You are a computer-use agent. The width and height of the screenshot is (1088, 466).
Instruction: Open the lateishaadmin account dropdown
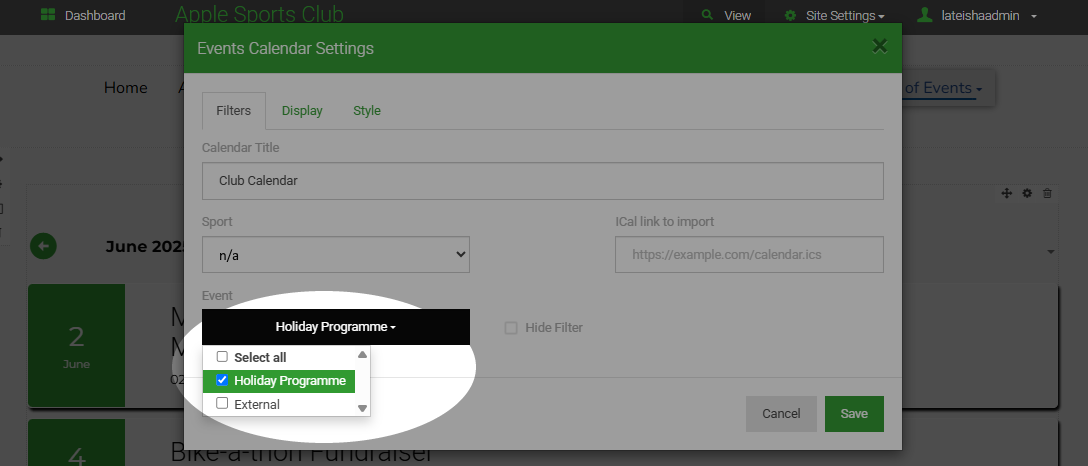pyautogui.click(x=989, y=15)
